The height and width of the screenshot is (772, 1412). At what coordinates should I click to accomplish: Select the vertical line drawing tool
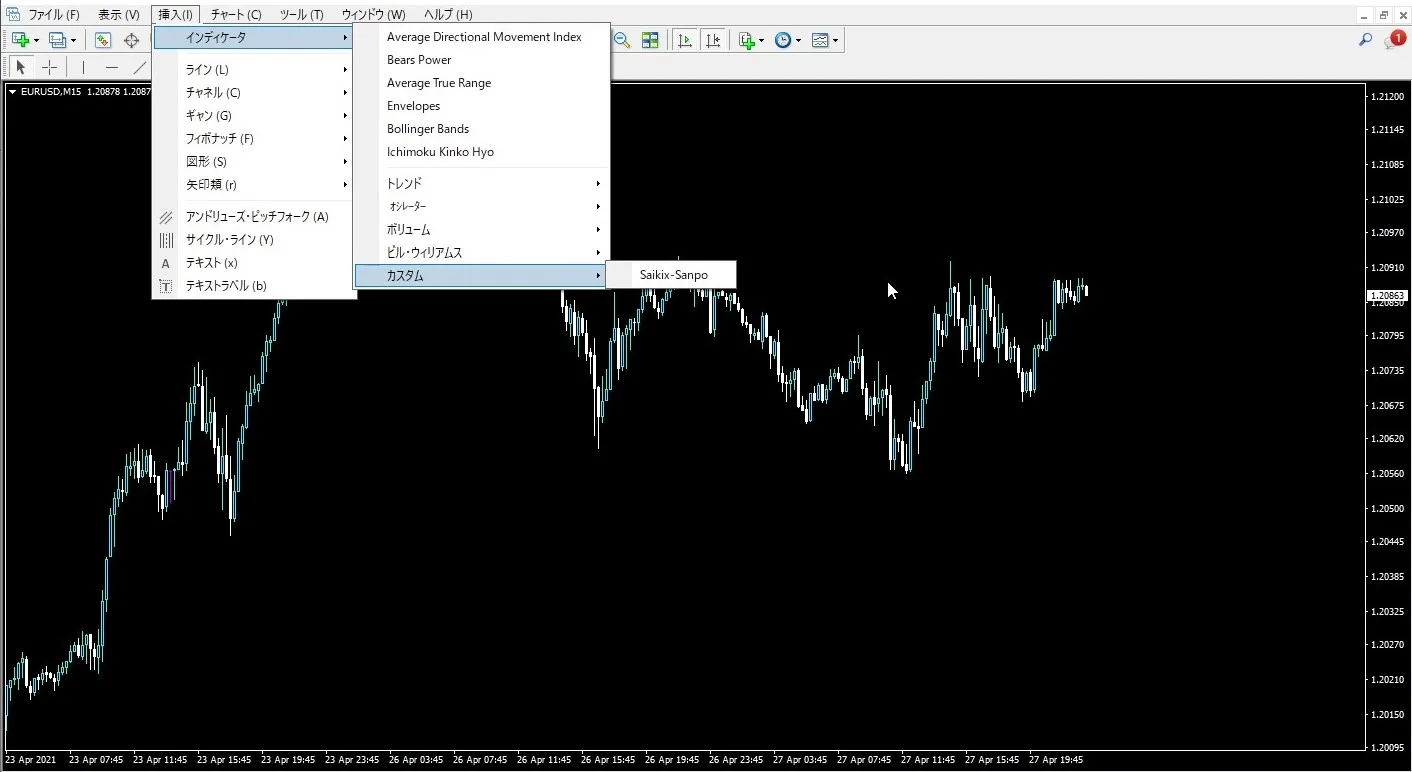[83, 67]
